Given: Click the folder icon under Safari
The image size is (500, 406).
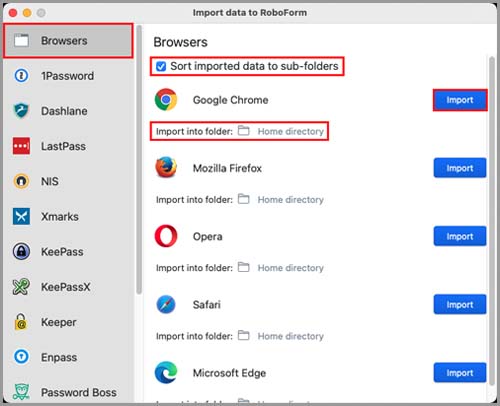Looking at the screenshot, I should (x=243, y=335).
